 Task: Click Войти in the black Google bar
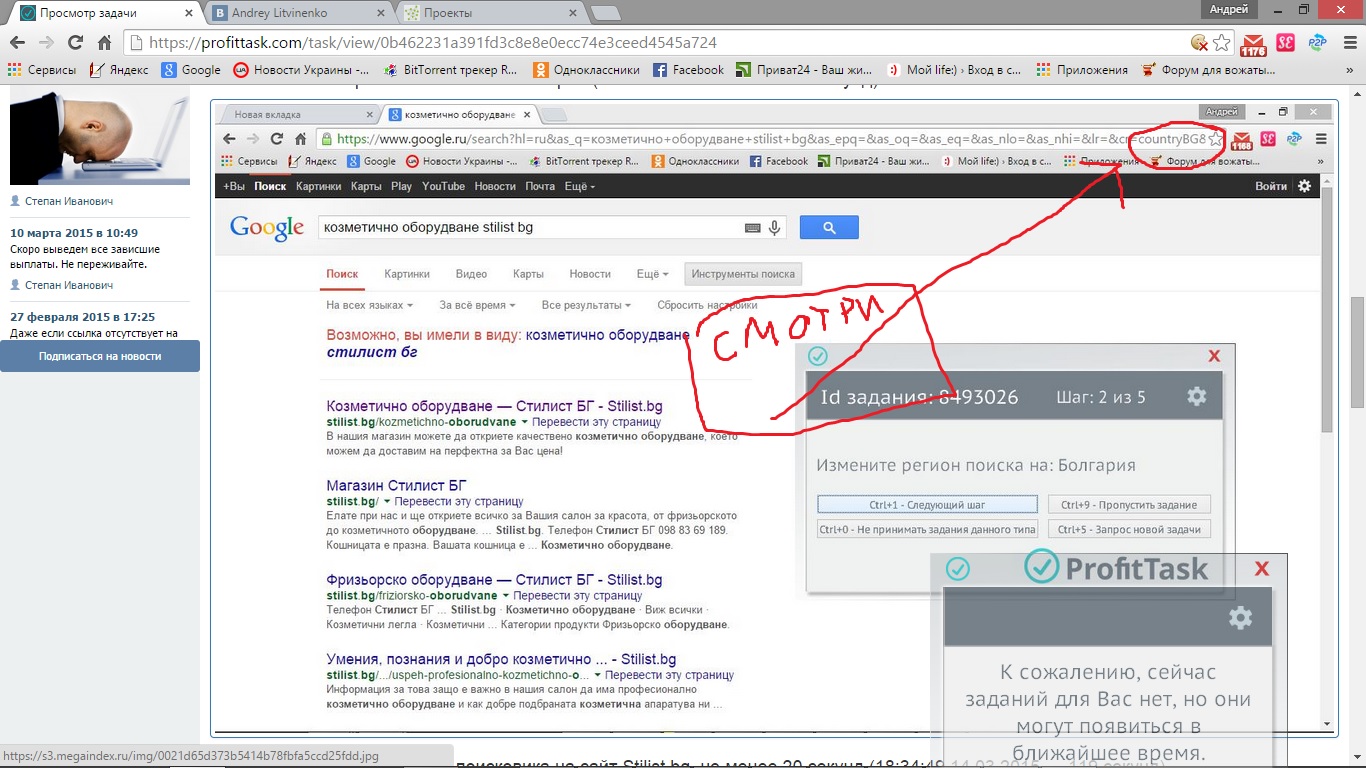coord(1271,186)
